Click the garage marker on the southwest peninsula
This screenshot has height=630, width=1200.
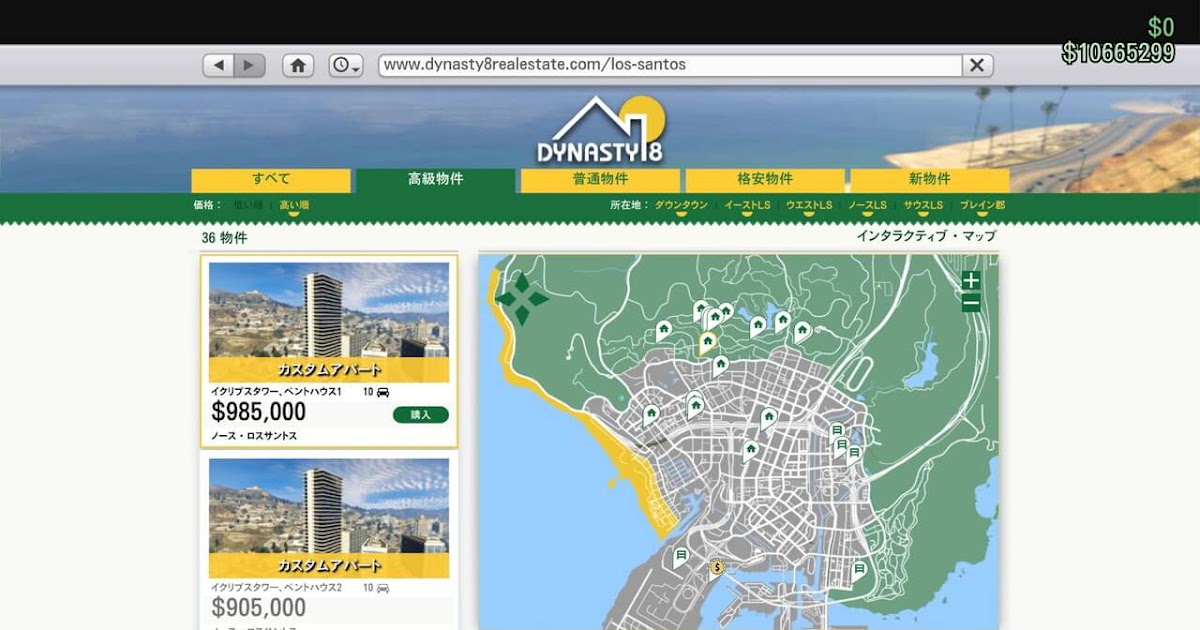pos(681,556)
